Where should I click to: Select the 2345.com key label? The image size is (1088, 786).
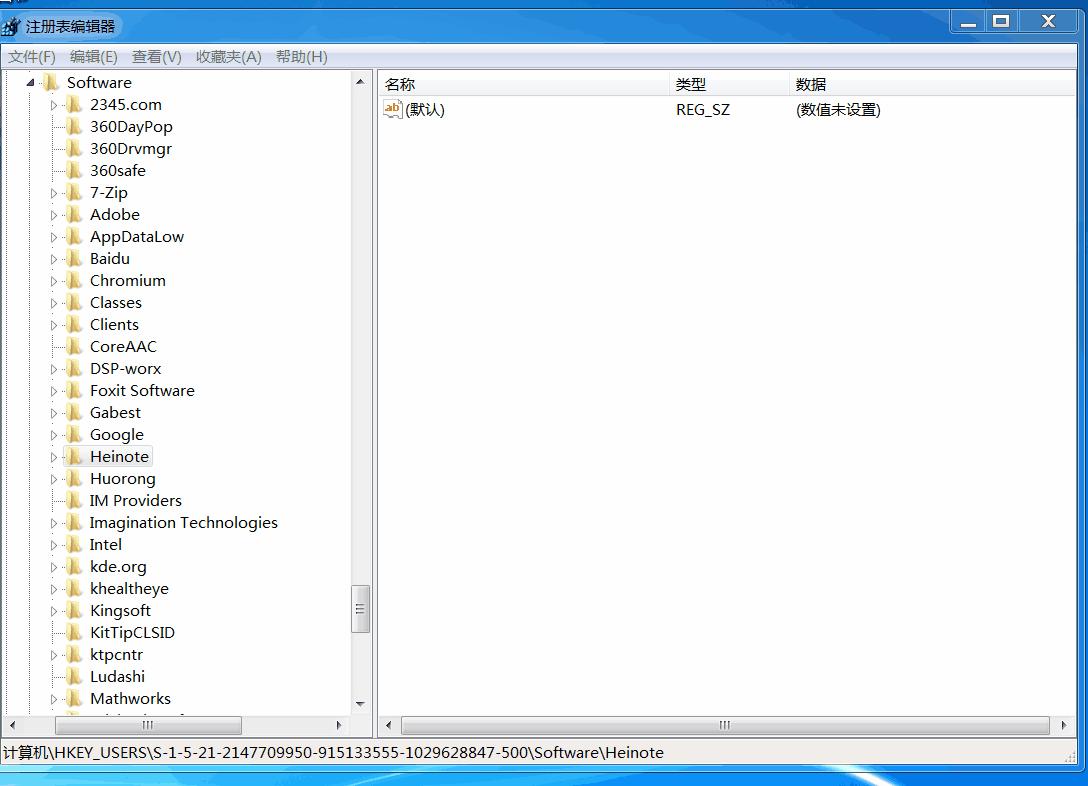tap(126, 105)
